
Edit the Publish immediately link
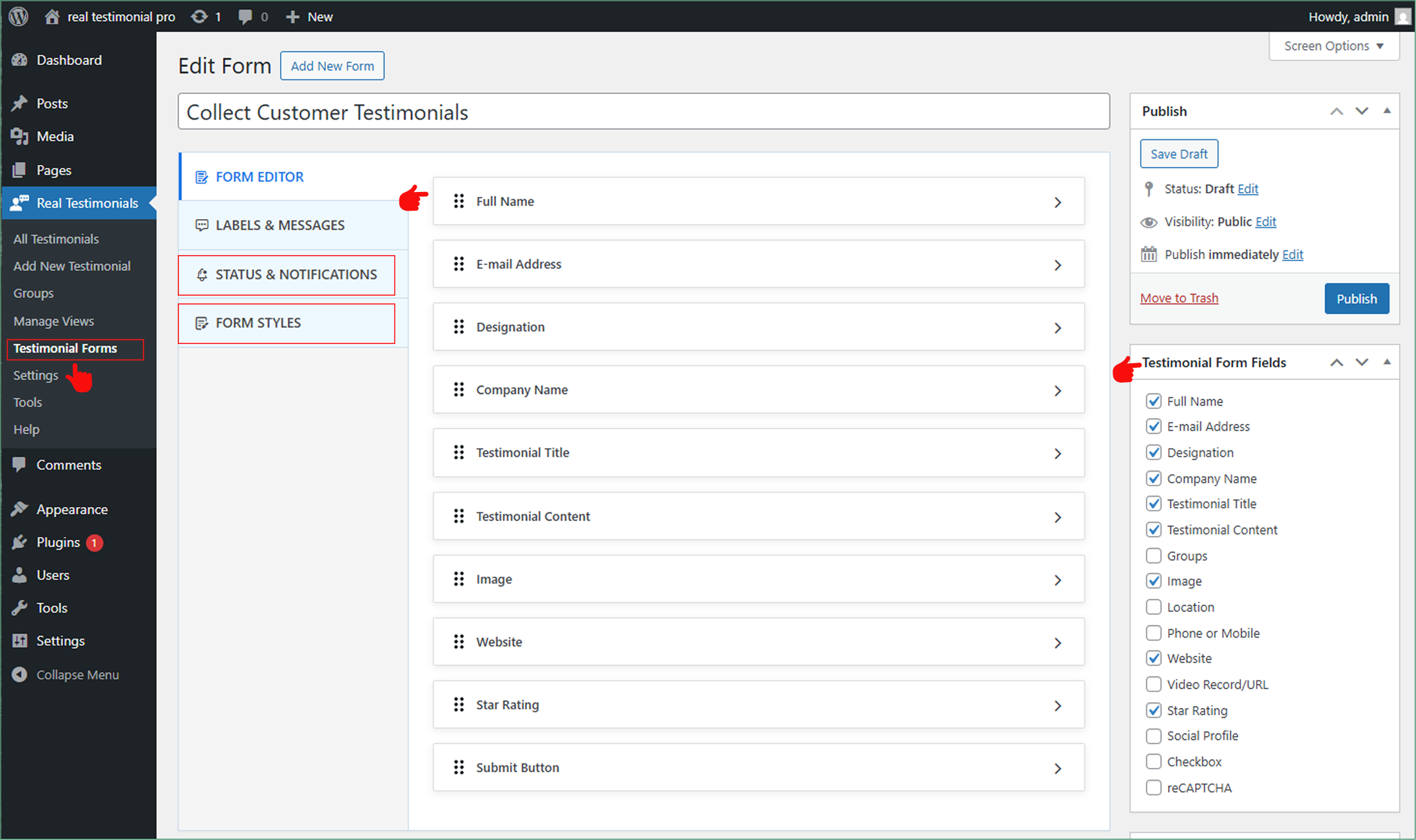click(1292, 254)
